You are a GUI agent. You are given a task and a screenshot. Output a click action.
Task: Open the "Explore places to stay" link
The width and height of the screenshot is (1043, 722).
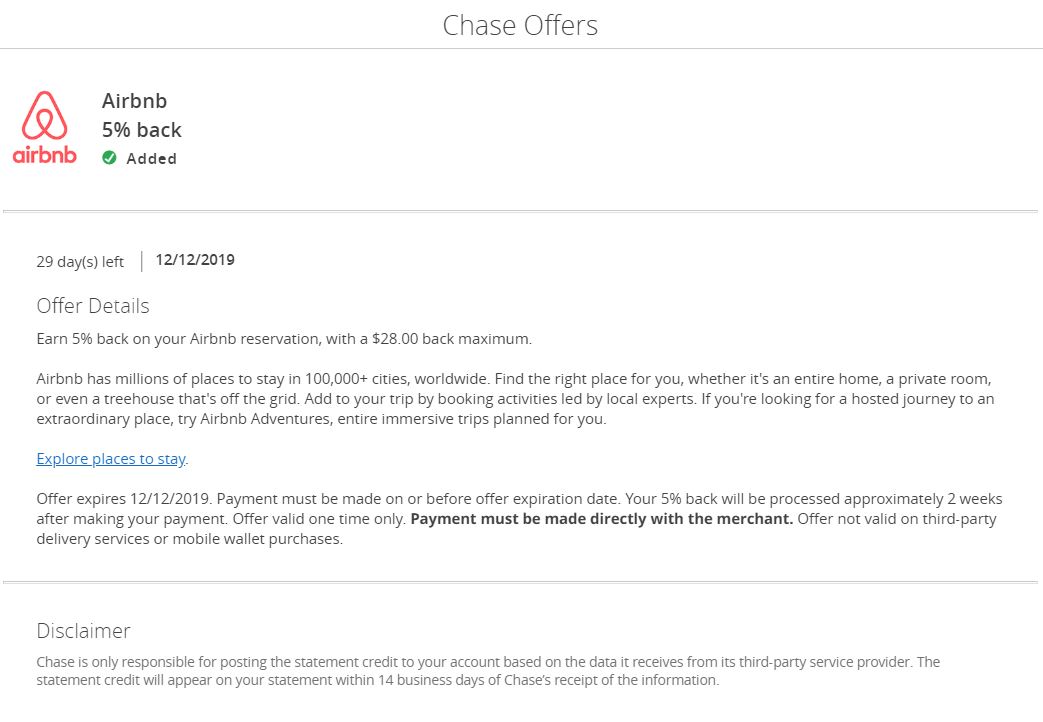point(111,459)
